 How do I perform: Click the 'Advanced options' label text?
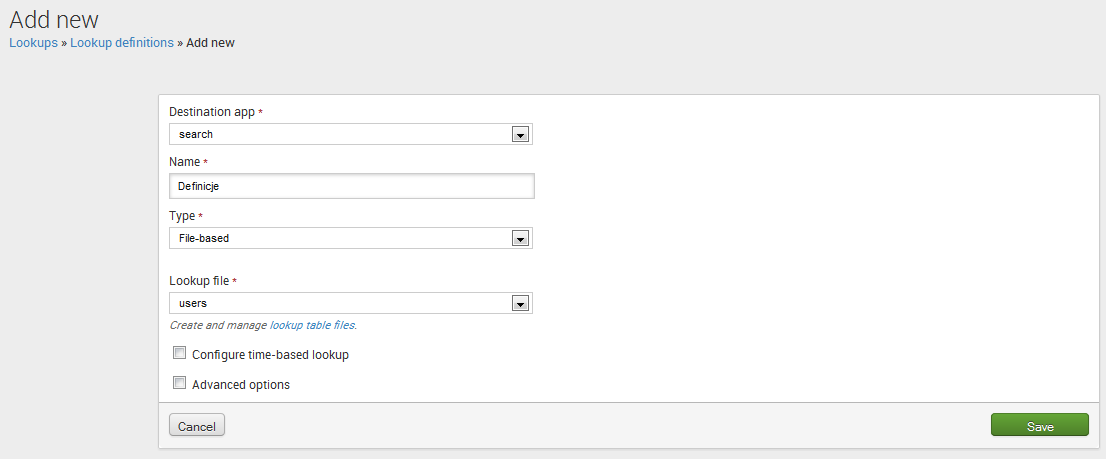point(240,385)
